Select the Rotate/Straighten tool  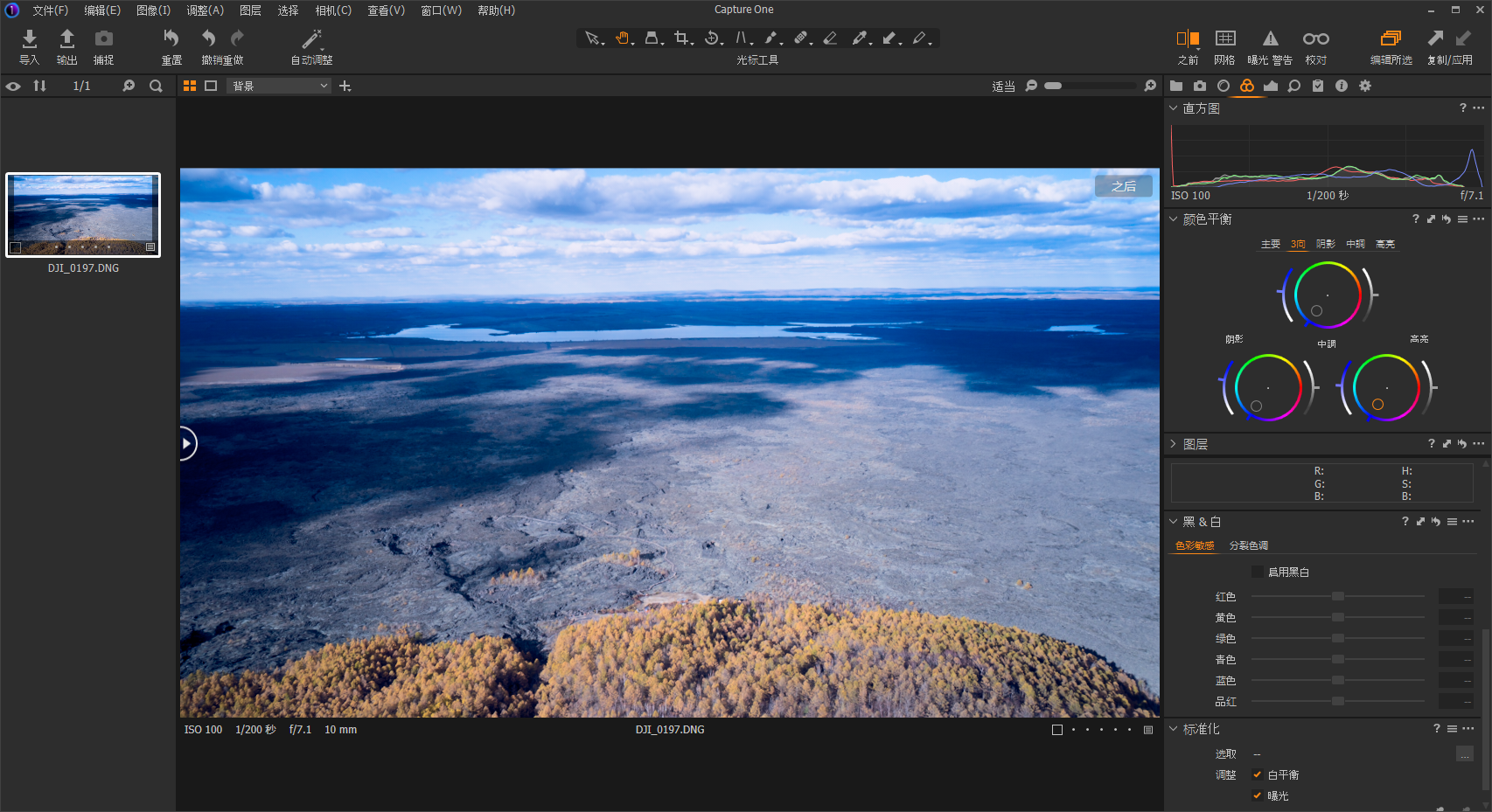[713, 38]
